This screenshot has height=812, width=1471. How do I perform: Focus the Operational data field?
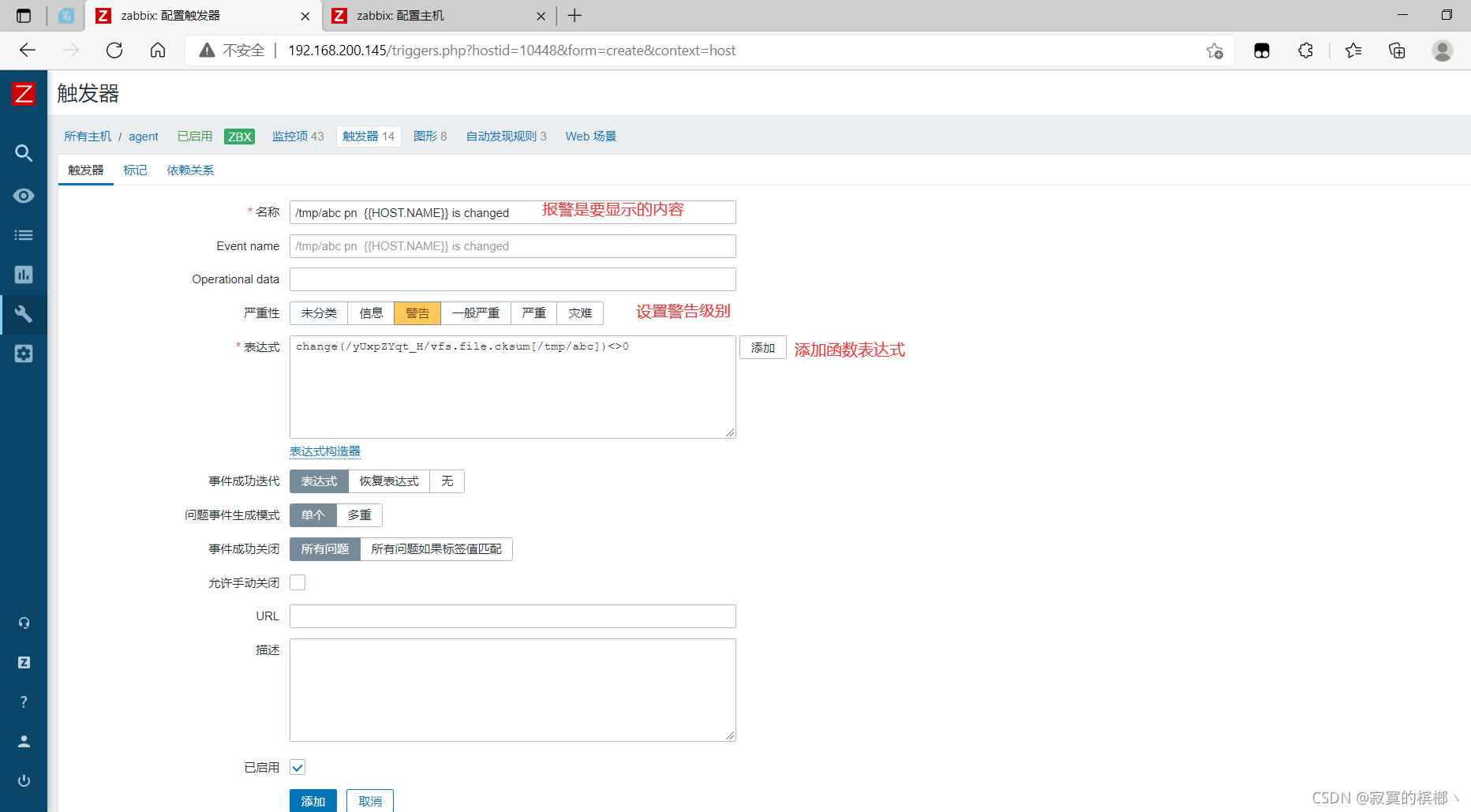[x=513, y=279]
